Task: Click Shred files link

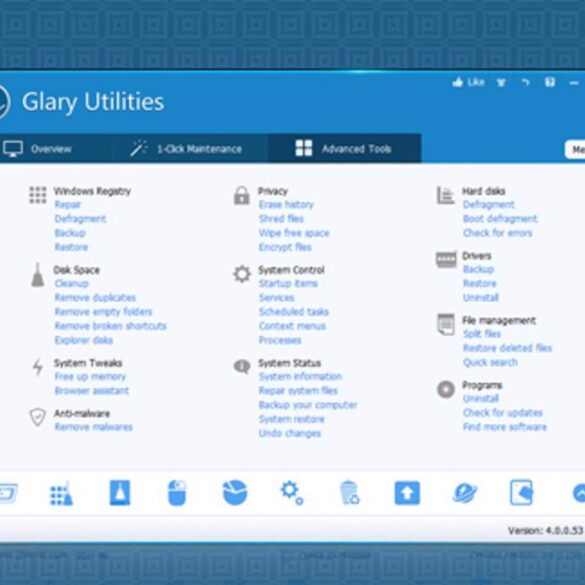Action: (281, 219)
